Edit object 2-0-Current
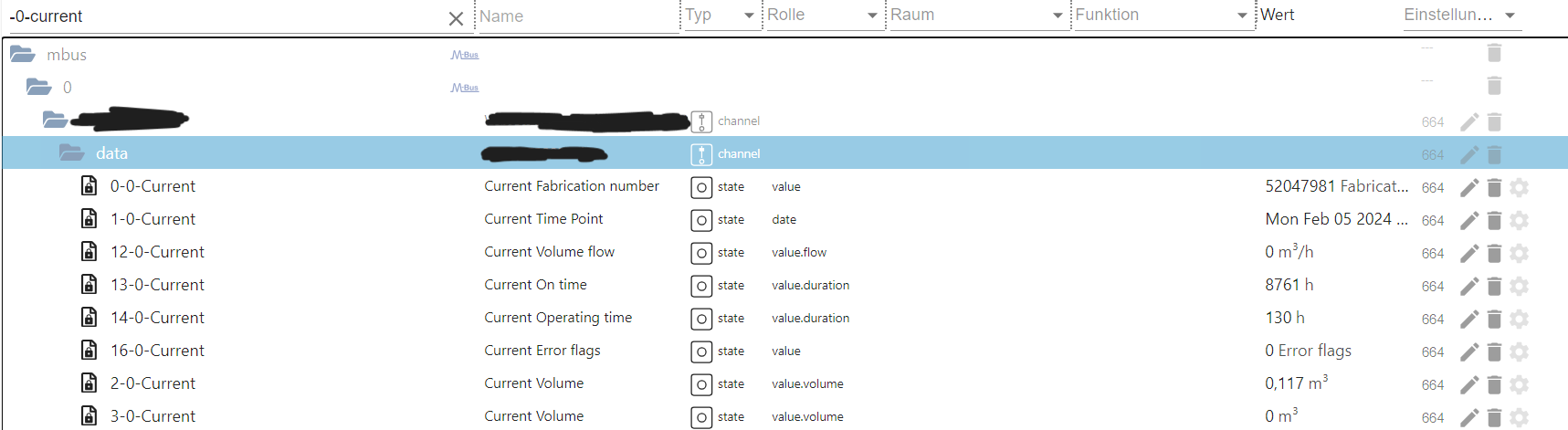 click(1469, 385)
